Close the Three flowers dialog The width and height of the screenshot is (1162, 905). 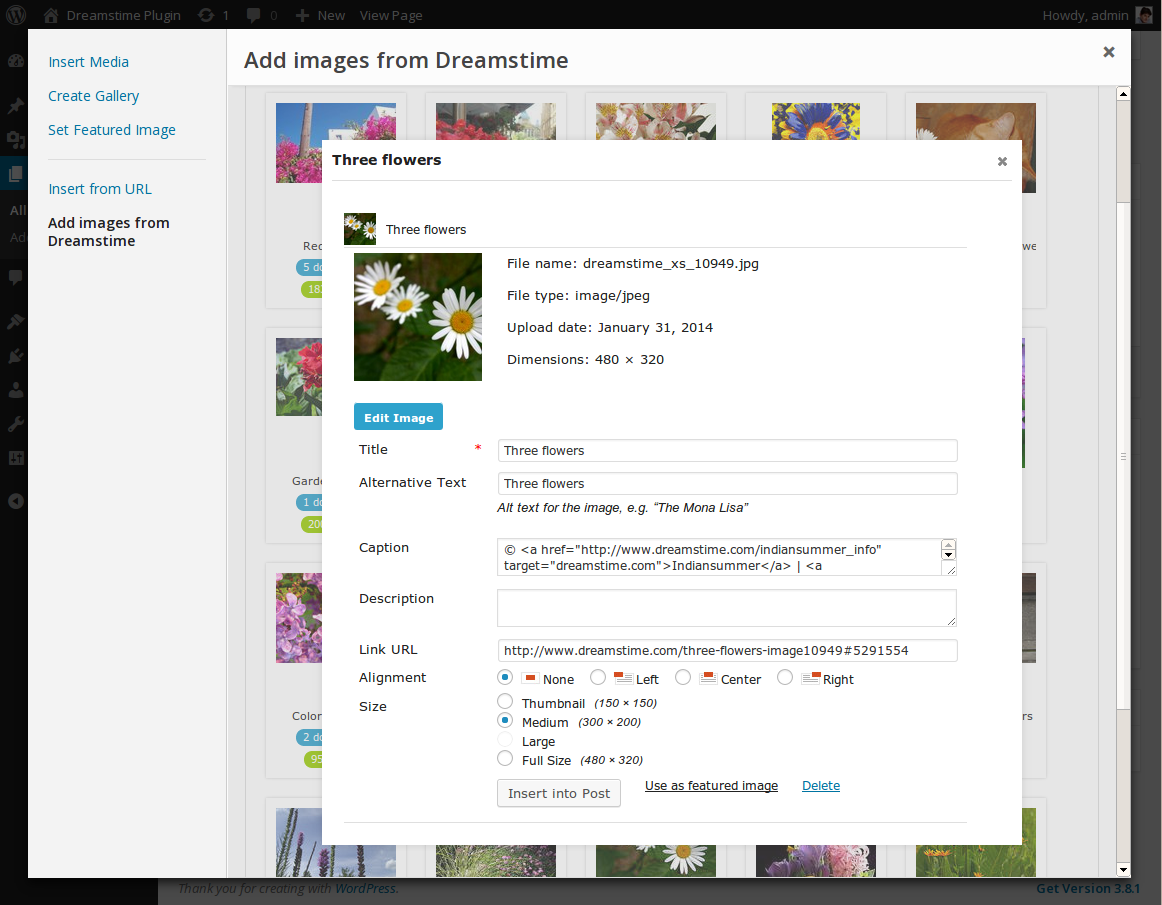1002,161
